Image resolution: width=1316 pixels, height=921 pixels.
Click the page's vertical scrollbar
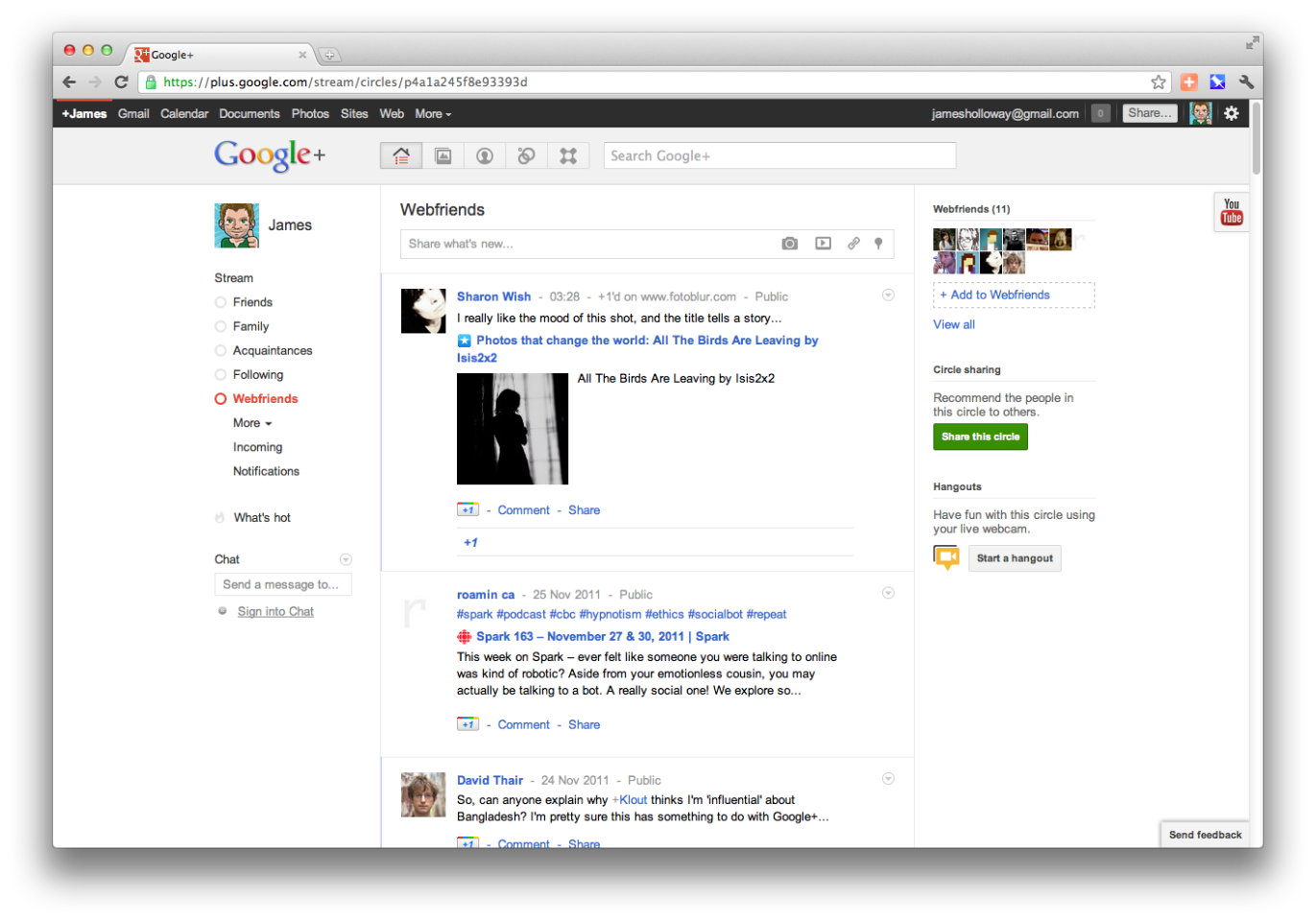coord(1256,139)
